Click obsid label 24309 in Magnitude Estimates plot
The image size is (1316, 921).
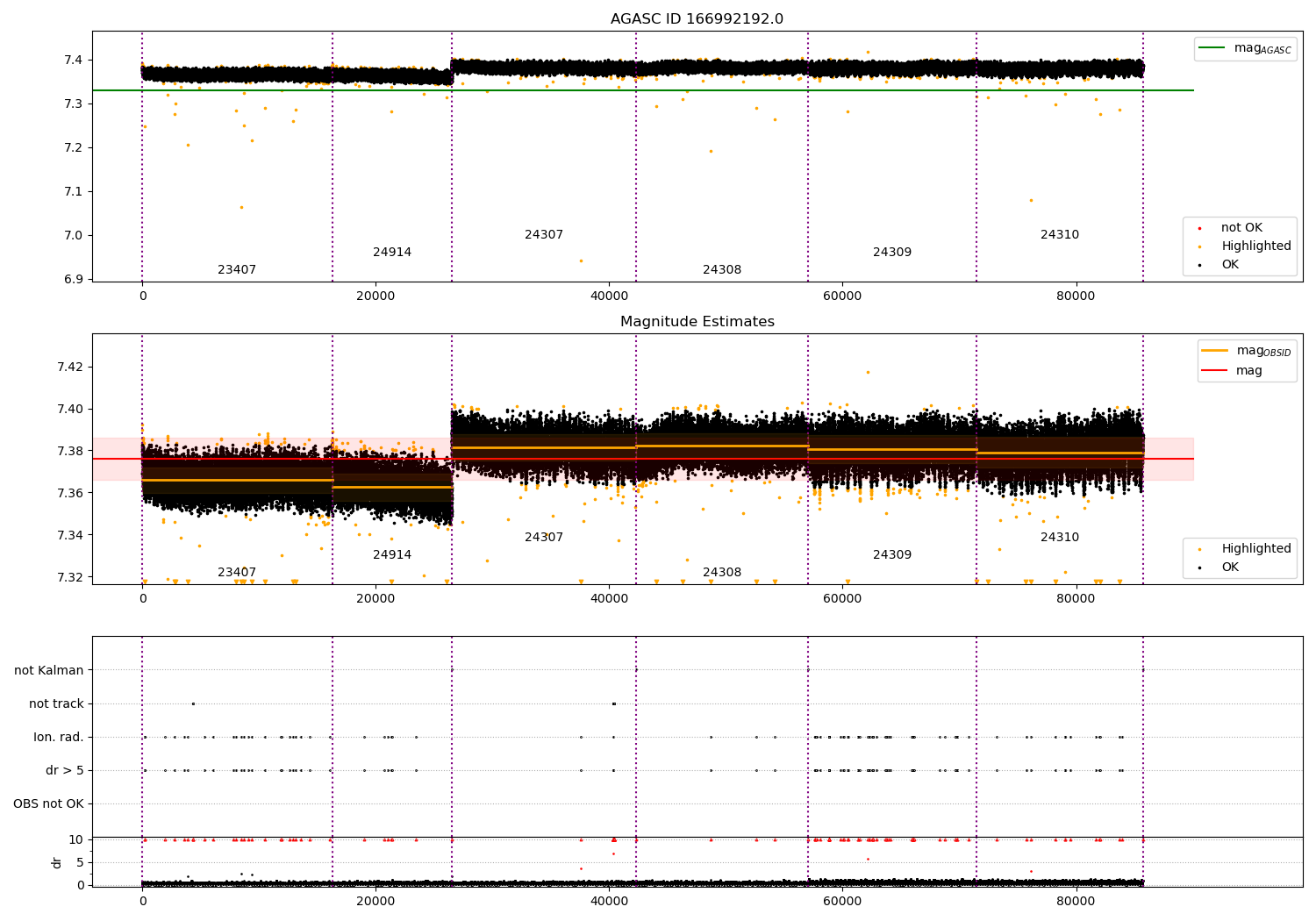(892, 555)
